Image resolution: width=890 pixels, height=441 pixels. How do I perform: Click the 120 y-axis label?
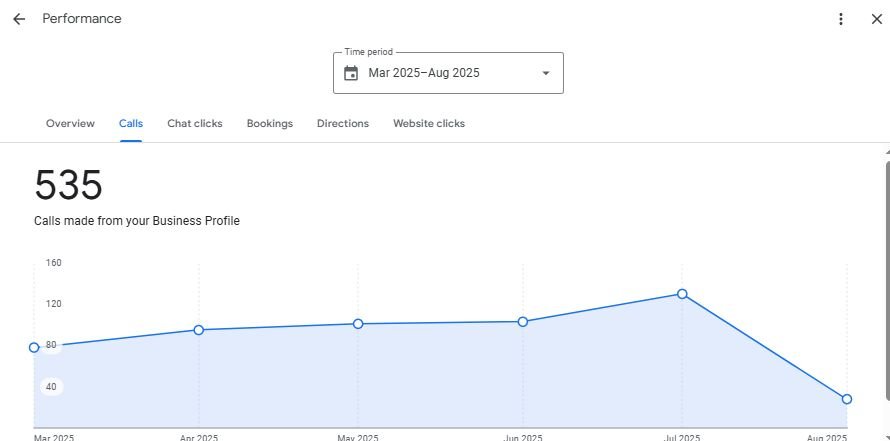[x=53, y=304]
